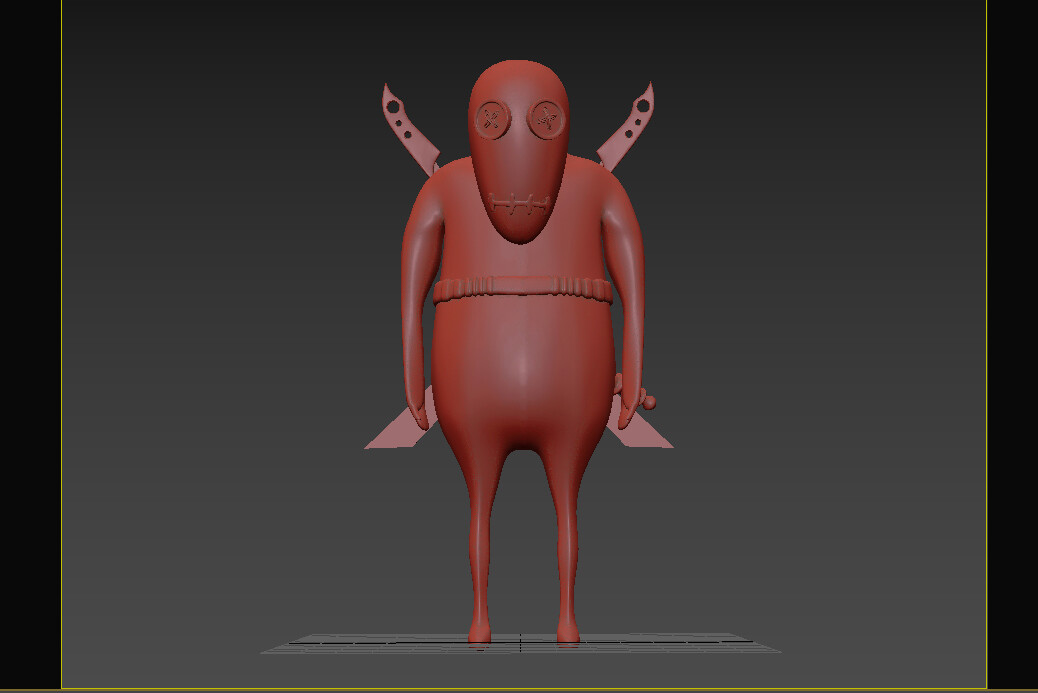Select the character's left foot

[x=480, y=636]
